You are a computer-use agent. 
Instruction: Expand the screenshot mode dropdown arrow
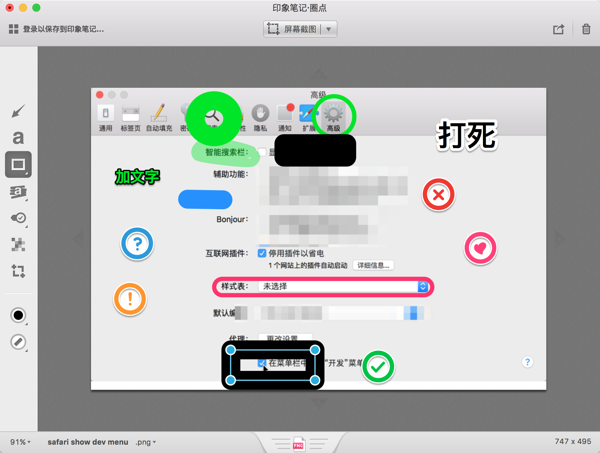(329, 29)
